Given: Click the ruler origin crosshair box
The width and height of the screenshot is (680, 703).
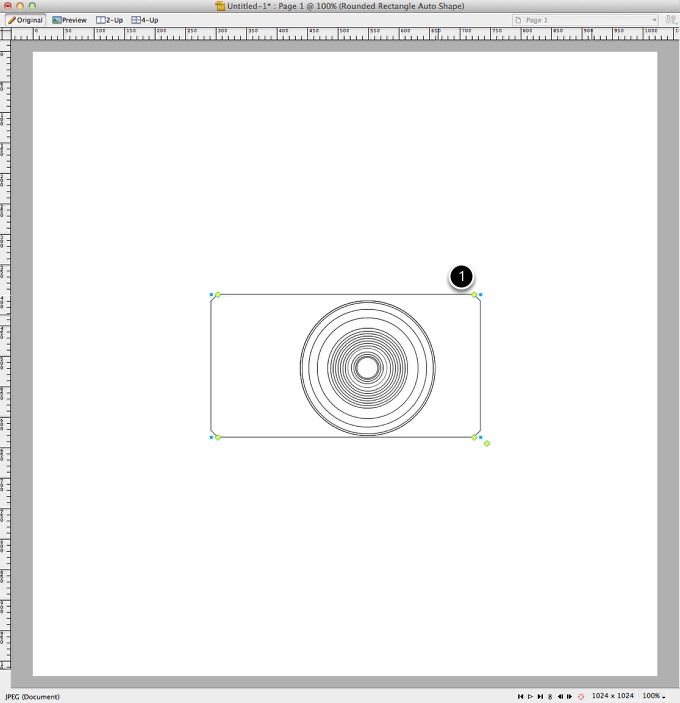Looking at the screenshot, I should pos(6,34).
